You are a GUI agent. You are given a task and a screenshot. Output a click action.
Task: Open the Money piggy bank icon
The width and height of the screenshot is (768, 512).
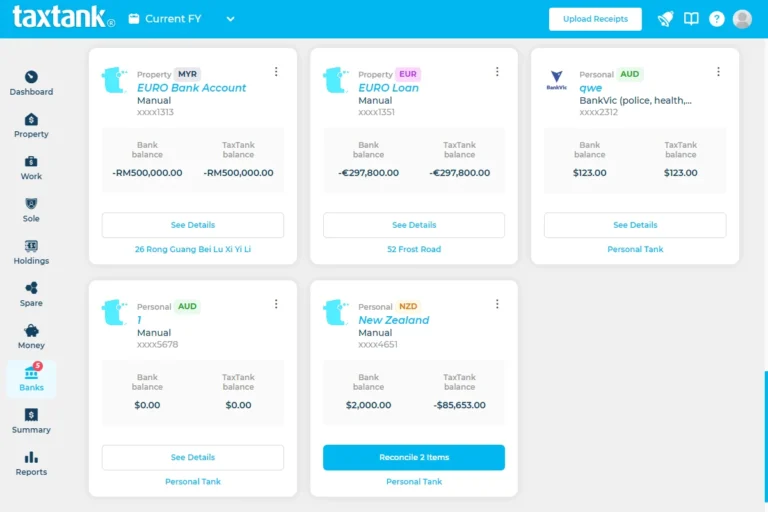tap(31, 330)
